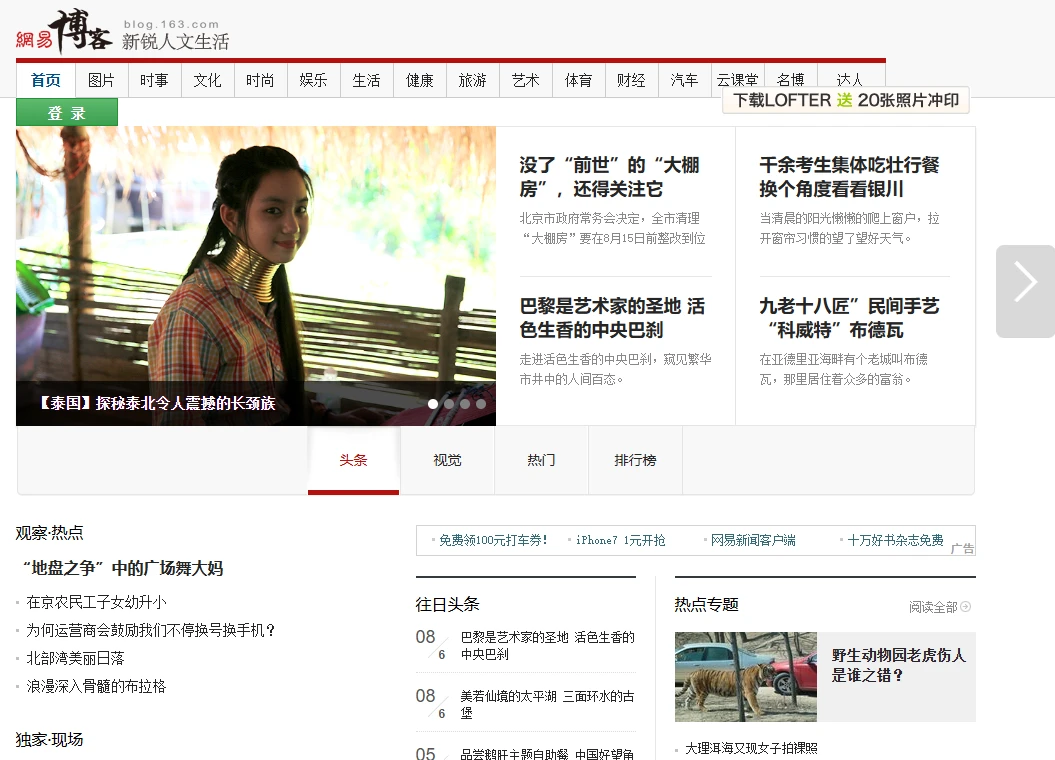Image resolution: width=1055 pixels, height=760 pixels.
Task: Open the 首页 navigation tab
Action: click(x=46, y=80)
